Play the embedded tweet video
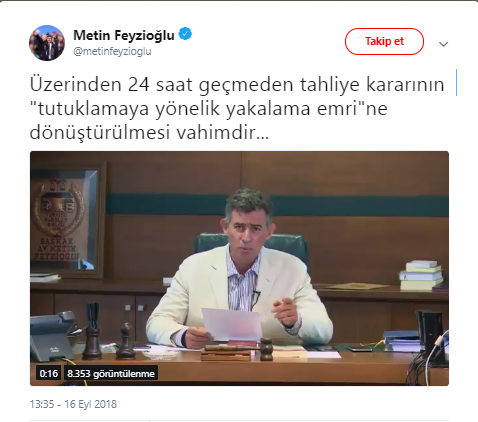Viewport: 478px width, 422px height. pyautogui.click(x=239, y=268)
